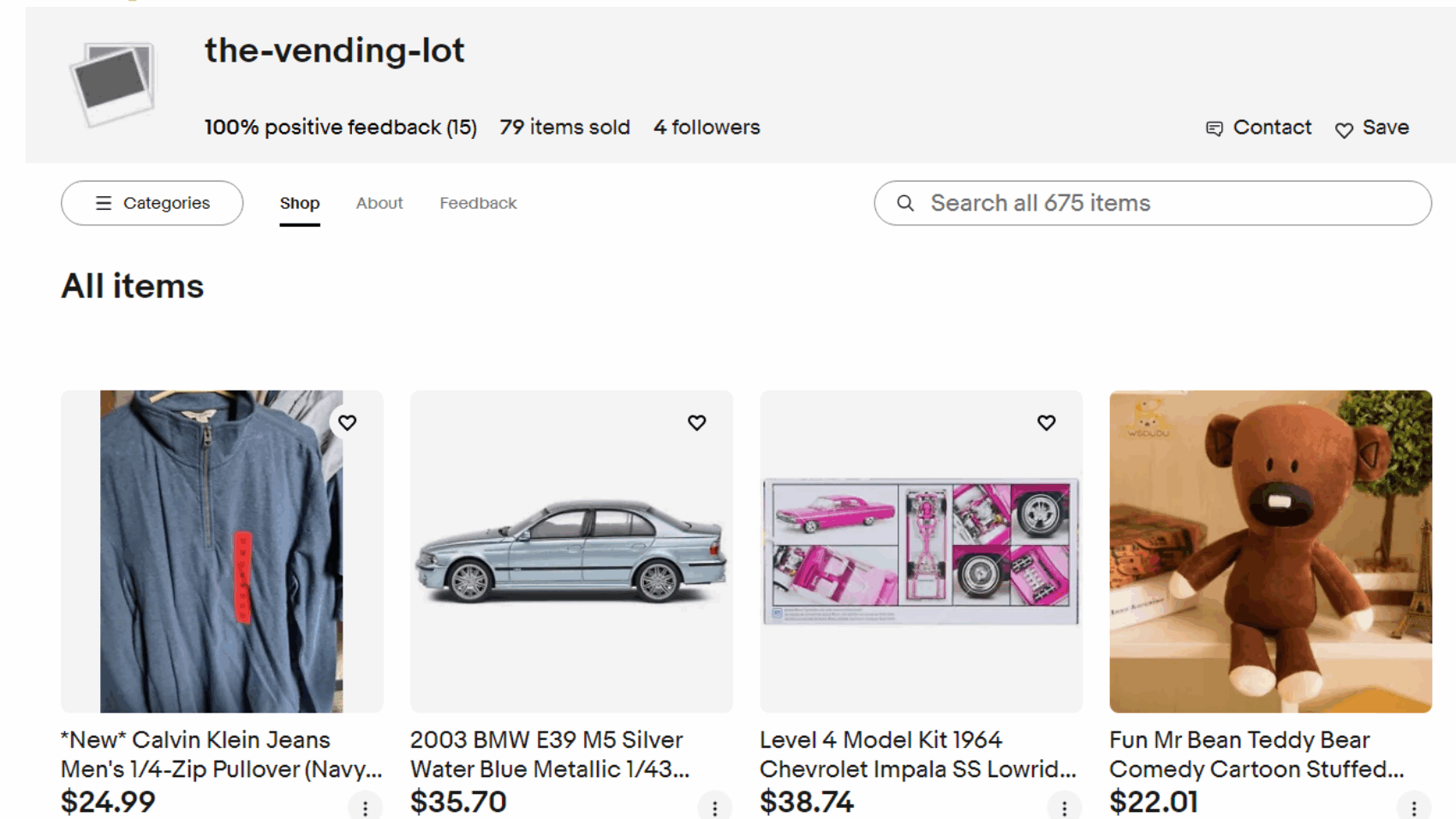Viewport: 1456px width, 819px height.
Task: Save this seller with heart button
Action: tap(1371, 129)
